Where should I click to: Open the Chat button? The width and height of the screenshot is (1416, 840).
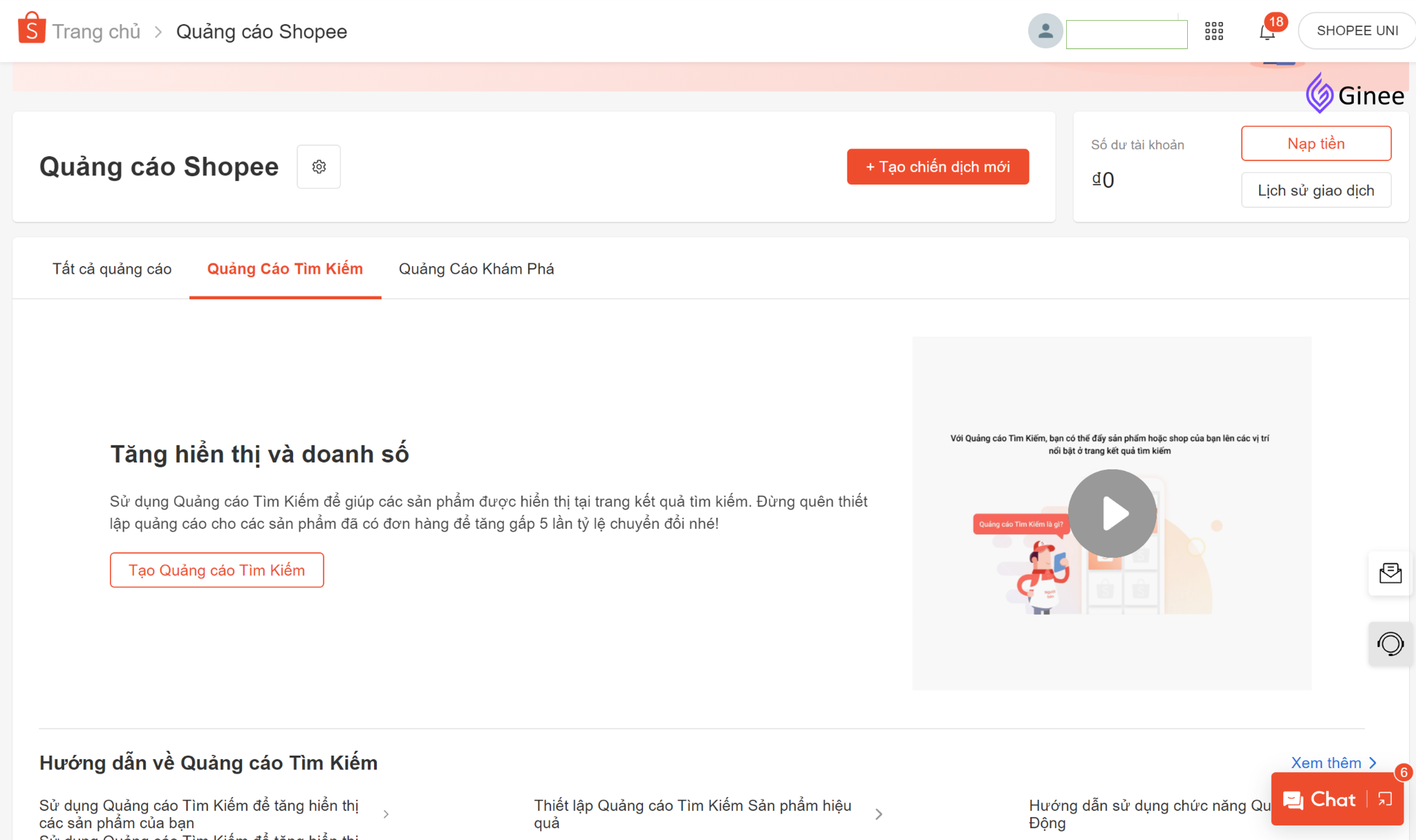[x=1319, y=799]
